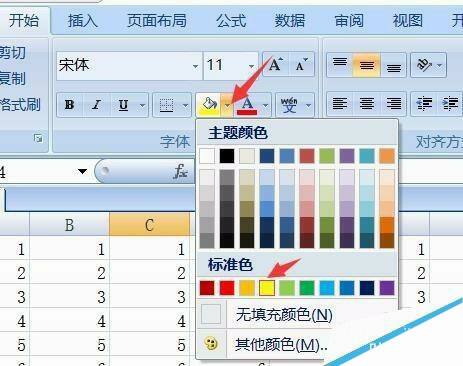Switch to the 插入 ribbon tab
Screen dimensions: 463x366
click(82, 21)
